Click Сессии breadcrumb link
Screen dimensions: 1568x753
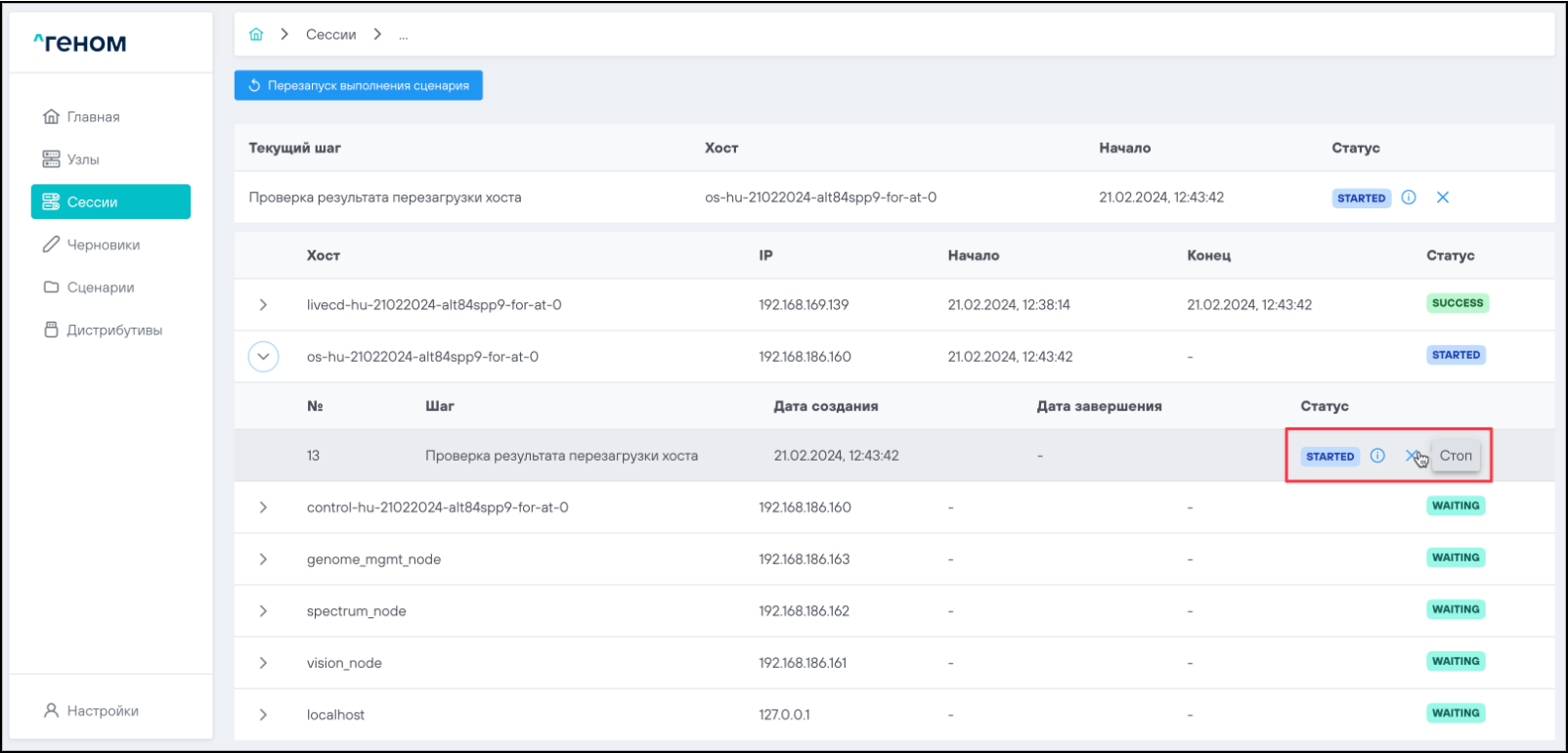click(x=330, y=34)
